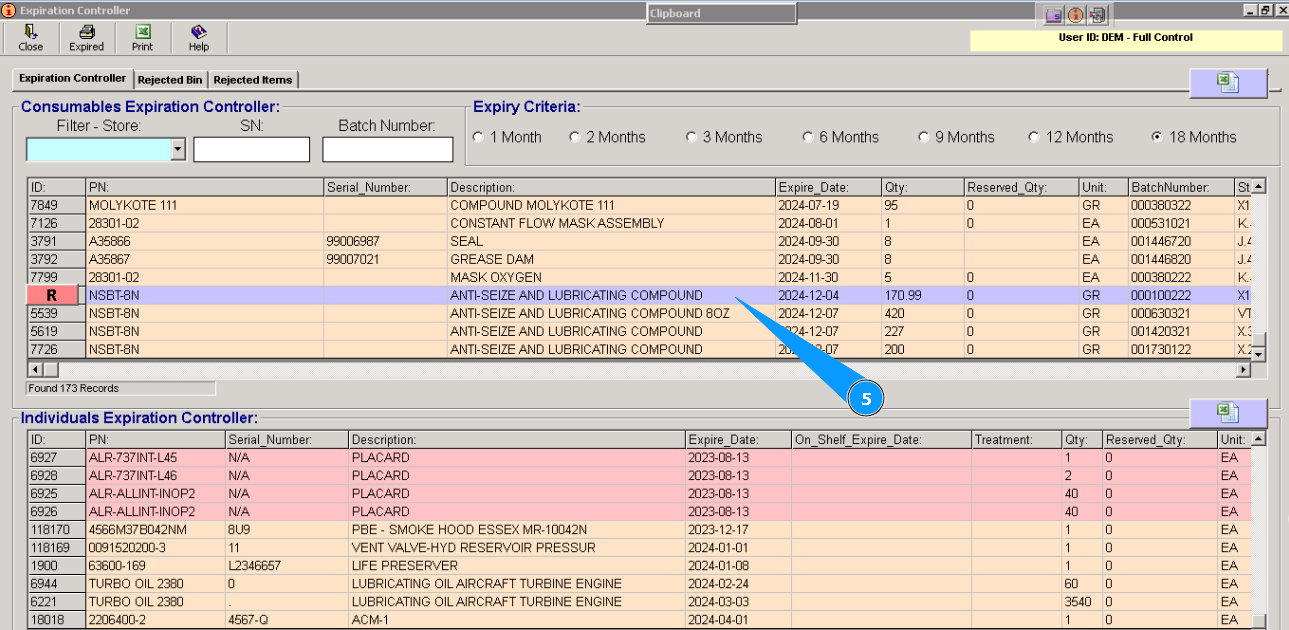Open Help via the book icon
The width and height of the screenshot is (1289, 630).
click(x=198, y=33)
